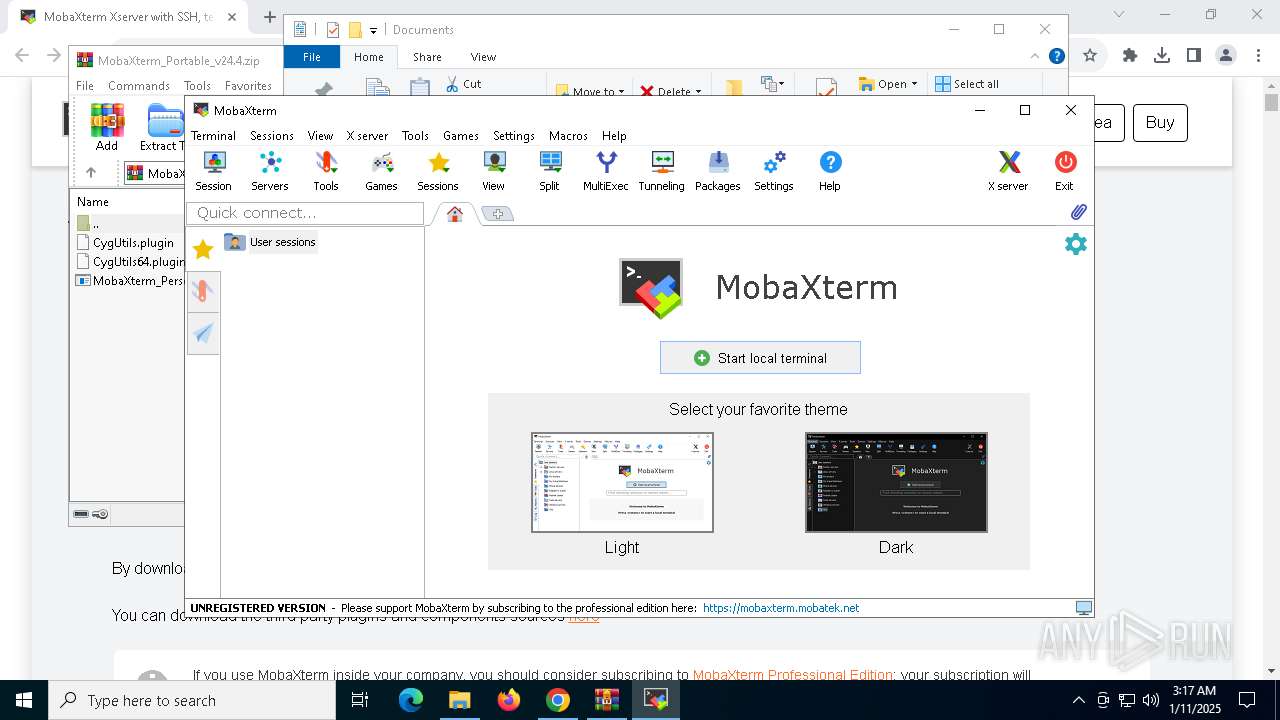1280x720 pixels.
Task: Toggle the X server icon
Action: (x=1008, y=171)
